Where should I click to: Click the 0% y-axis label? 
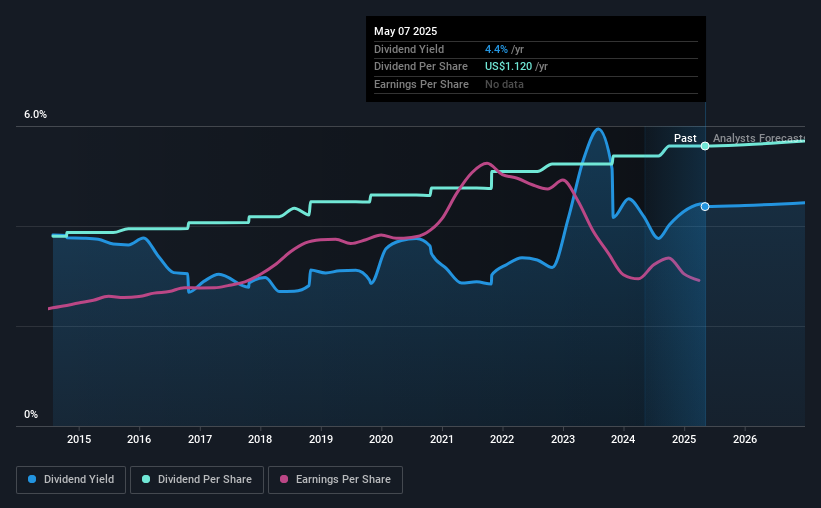[x=31, y=414]
